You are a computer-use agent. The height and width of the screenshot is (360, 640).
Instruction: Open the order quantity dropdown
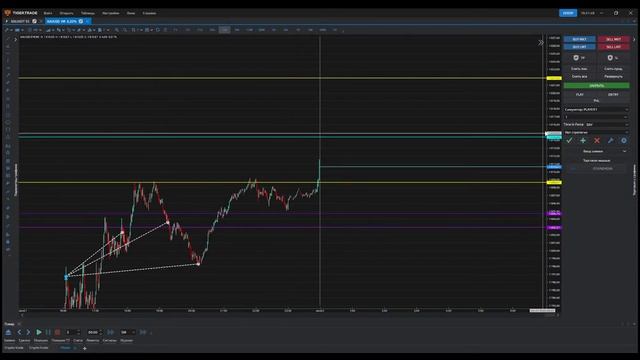click(596, 117)
